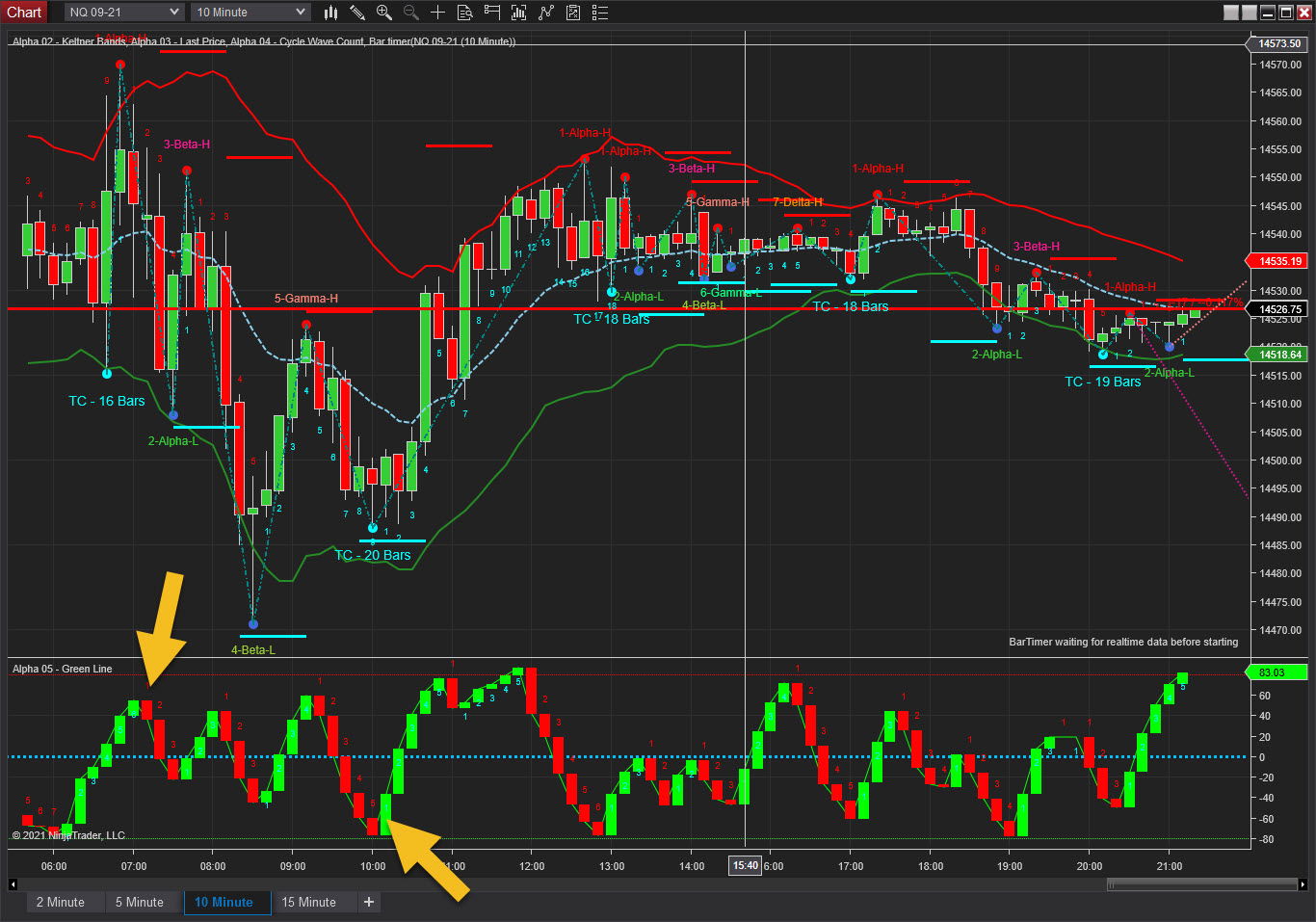Open the data box icon
Image resolution: width=1316 pixels, height=922 pixels.
coord(465,13)
